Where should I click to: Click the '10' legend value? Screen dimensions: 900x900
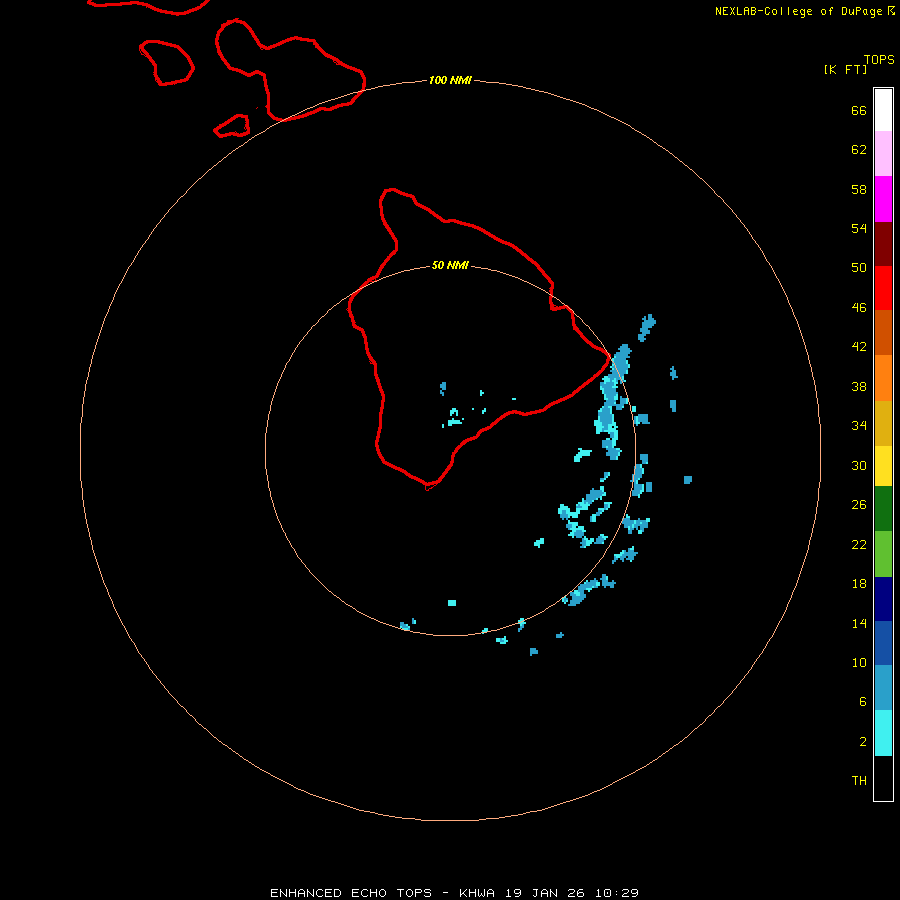tap(859, 663)
